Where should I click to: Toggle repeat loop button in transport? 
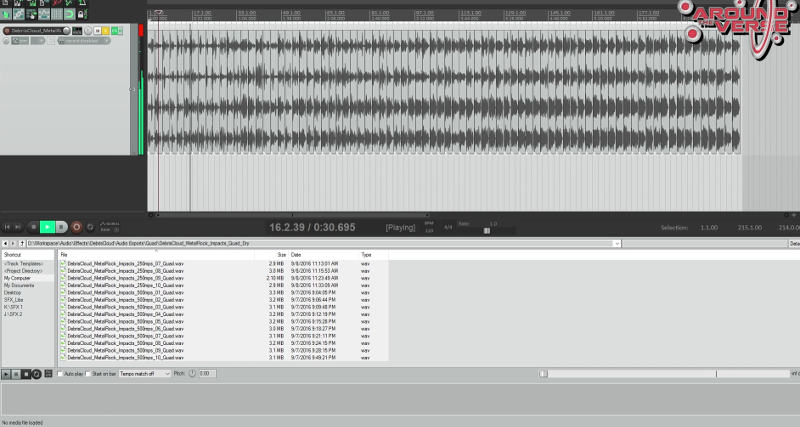click(91, 227)
